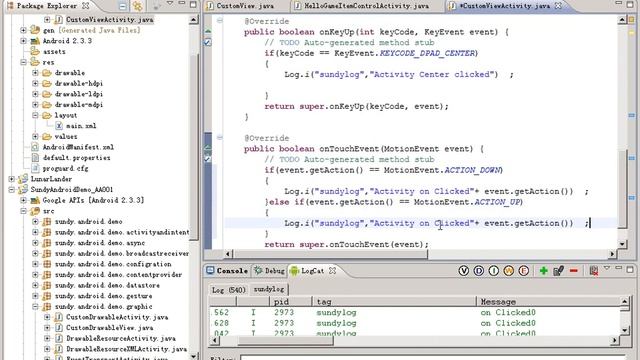Close the LogCat tab
The height and width of the screenshot is (360, 640).
coord(333,271)
